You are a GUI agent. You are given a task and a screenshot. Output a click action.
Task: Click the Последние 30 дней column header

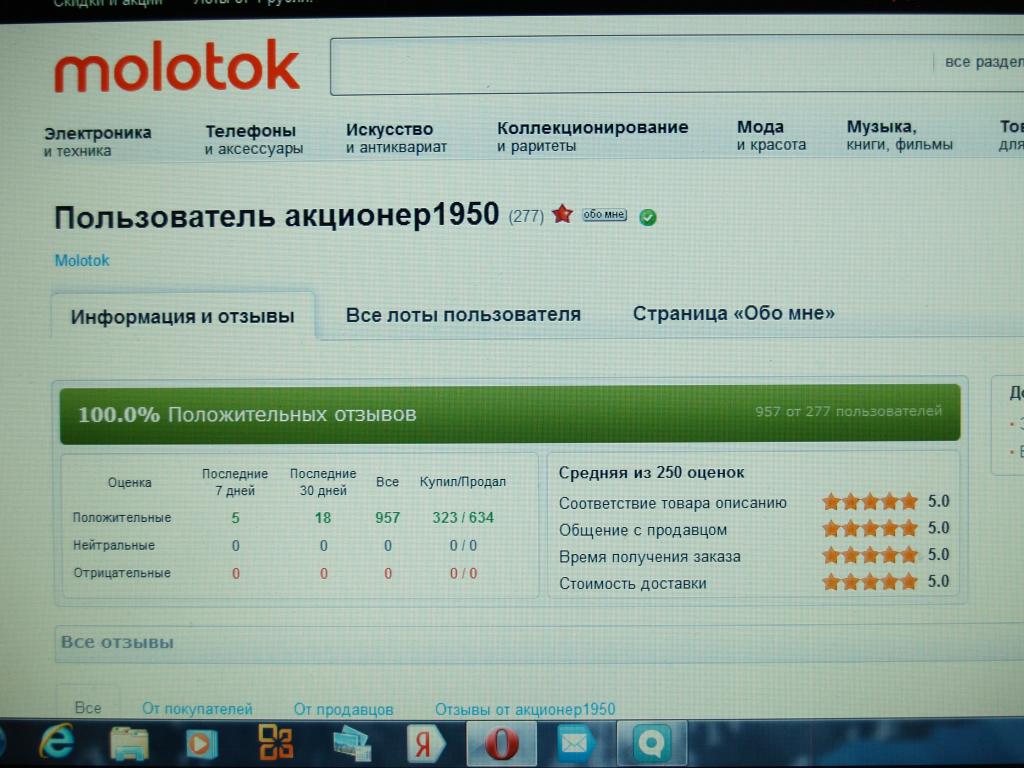click(323, 482)
